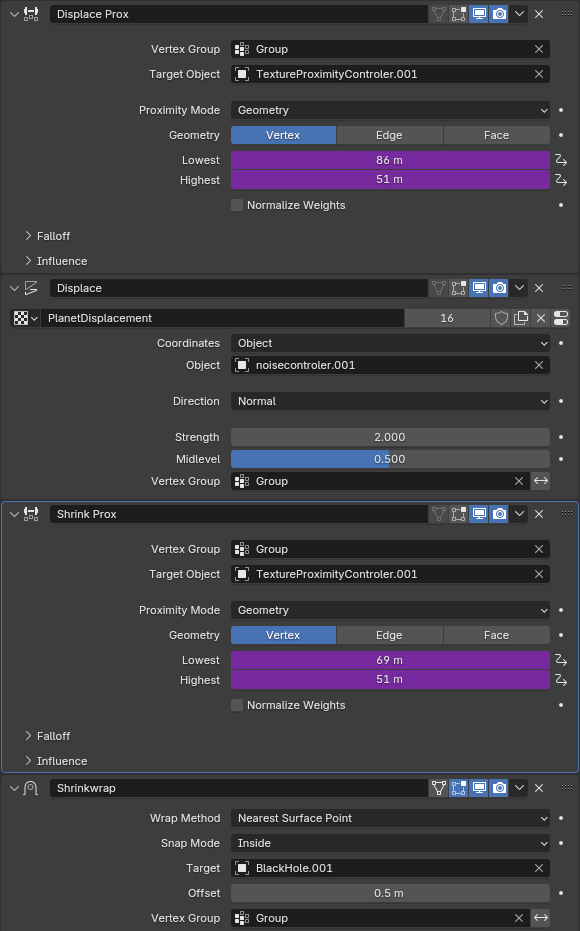This screenshot has width=580, height=931.
Task: Toggle edit mode display on Displace modifier
Action: pyautogui.click(x=458, y=288)
